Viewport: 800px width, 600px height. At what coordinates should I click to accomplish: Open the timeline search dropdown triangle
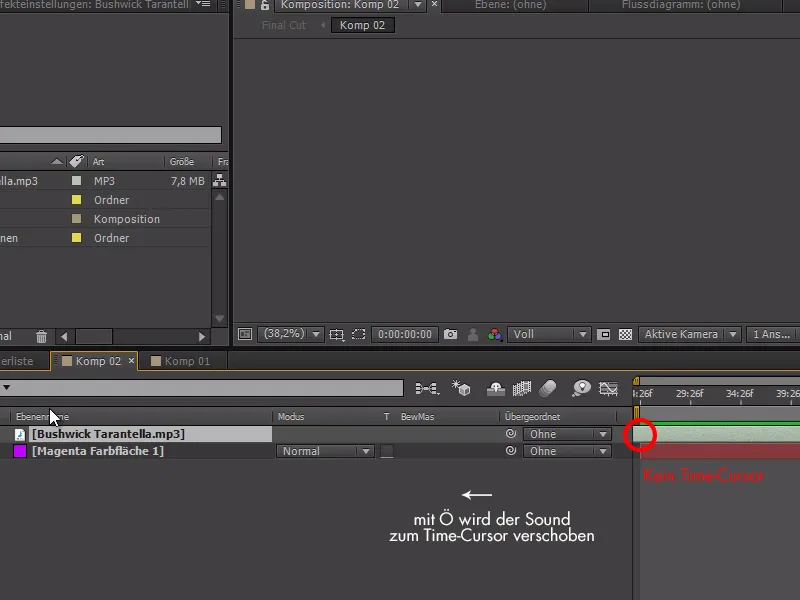[6, 387]
